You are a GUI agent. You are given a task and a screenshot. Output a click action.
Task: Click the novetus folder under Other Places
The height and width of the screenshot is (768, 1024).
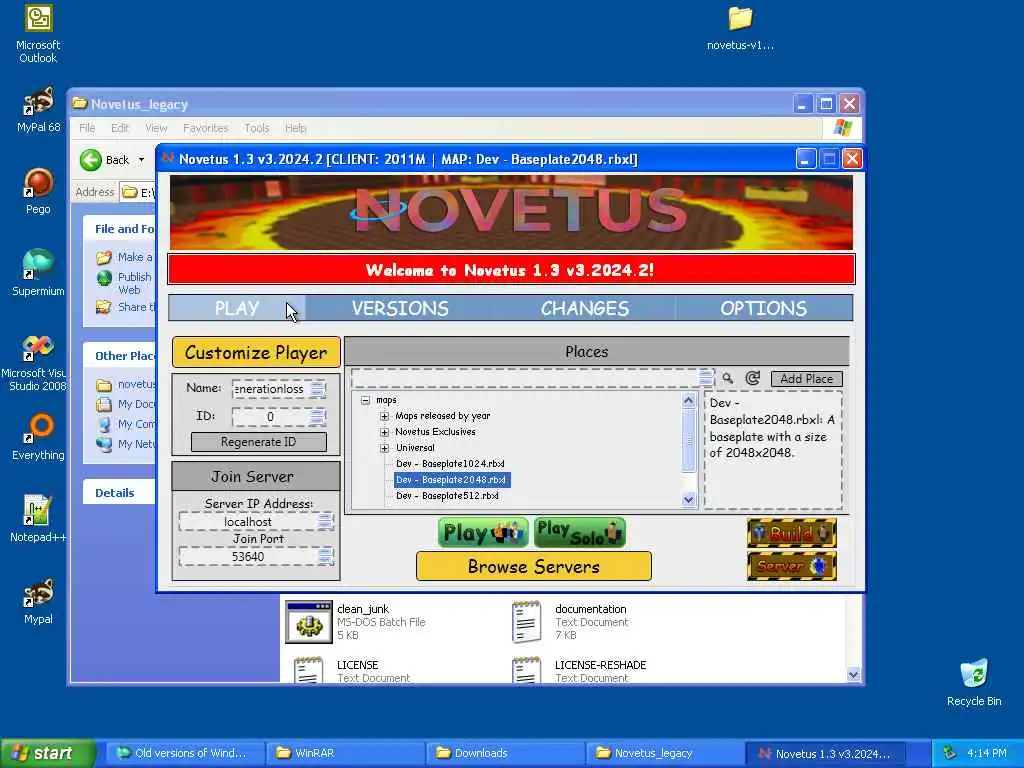click(x=104, y=385)
